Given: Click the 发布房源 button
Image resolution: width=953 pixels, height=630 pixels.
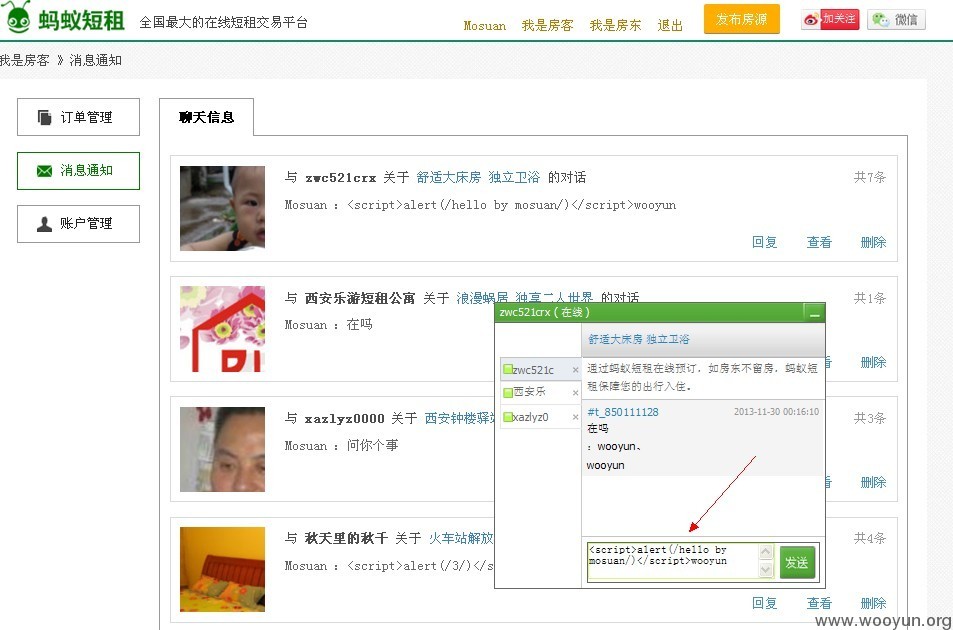Looking at the screenshot, I should click(x=741, y=19).
